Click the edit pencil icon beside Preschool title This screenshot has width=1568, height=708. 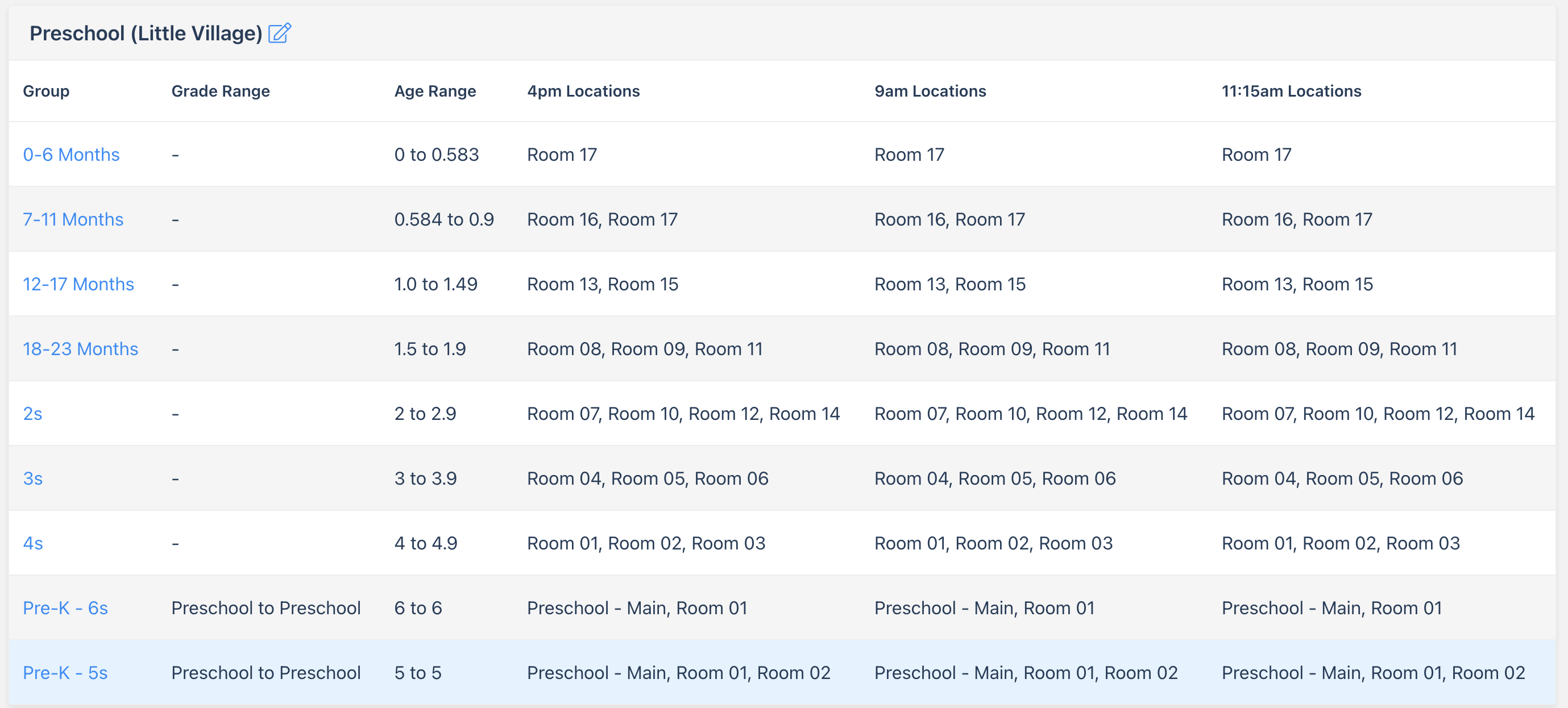point(279,33)
